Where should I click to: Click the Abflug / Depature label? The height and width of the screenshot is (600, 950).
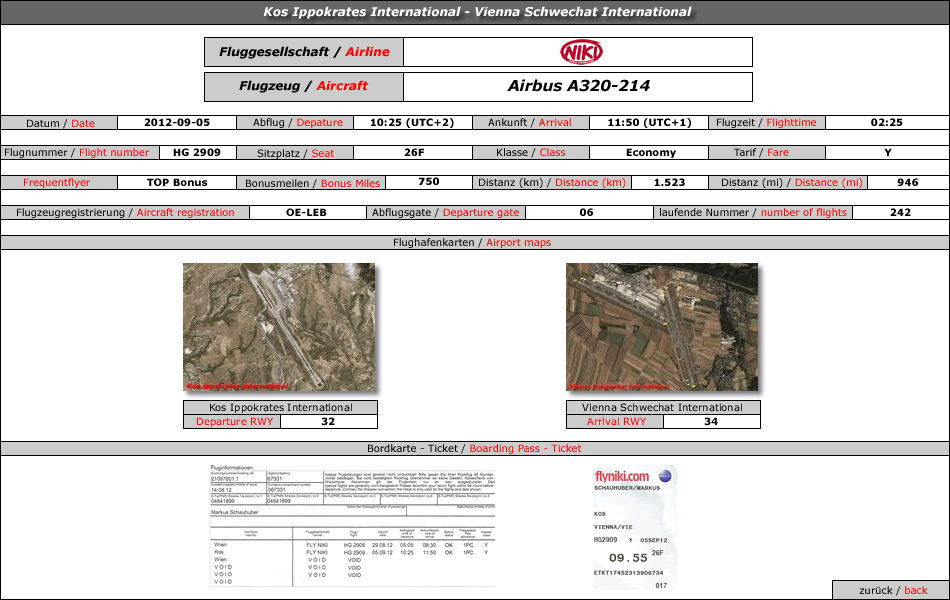[x=296, y=122]
